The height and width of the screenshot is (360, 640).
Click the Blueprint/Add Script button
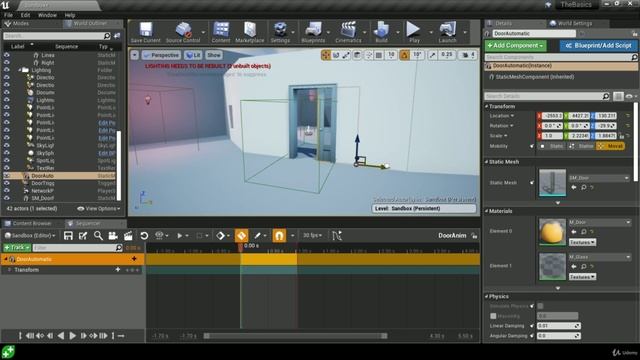click(598, 46)
